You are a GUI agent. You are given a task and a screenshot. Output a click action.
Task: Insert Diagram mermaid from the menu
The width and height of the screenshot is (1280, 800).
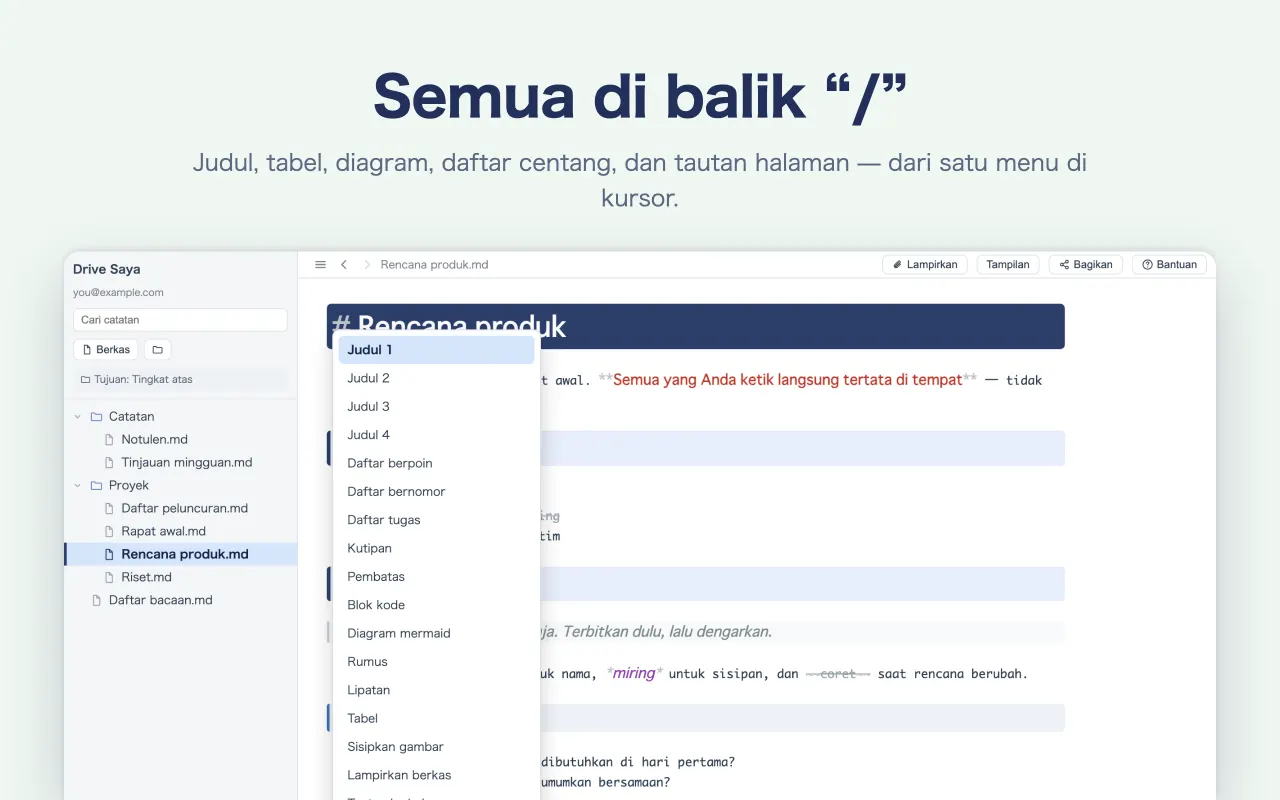(436, 633)
